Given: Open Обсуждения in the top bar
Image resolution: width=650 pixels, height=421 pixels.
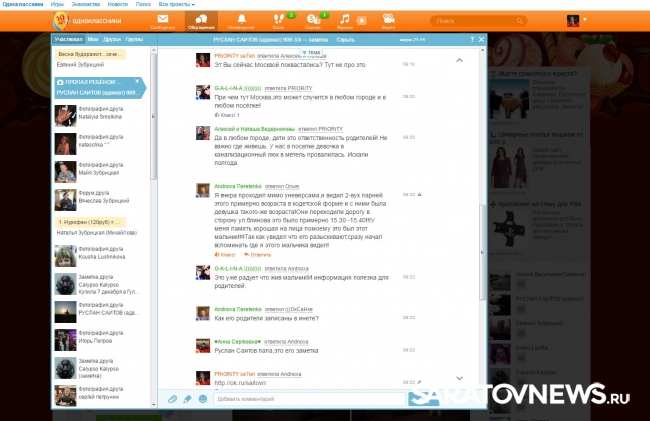Looking at the screenshot, I should (200, 21).
